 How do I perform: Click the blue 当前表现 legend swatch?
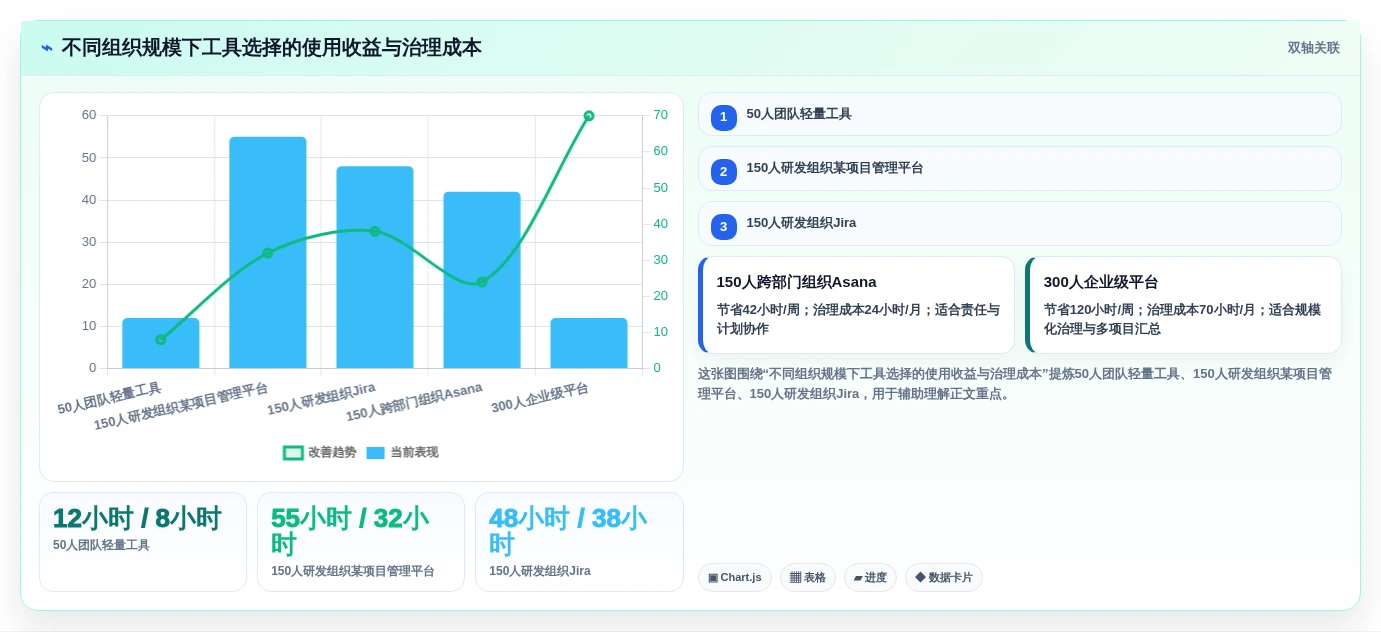[375, 453]
